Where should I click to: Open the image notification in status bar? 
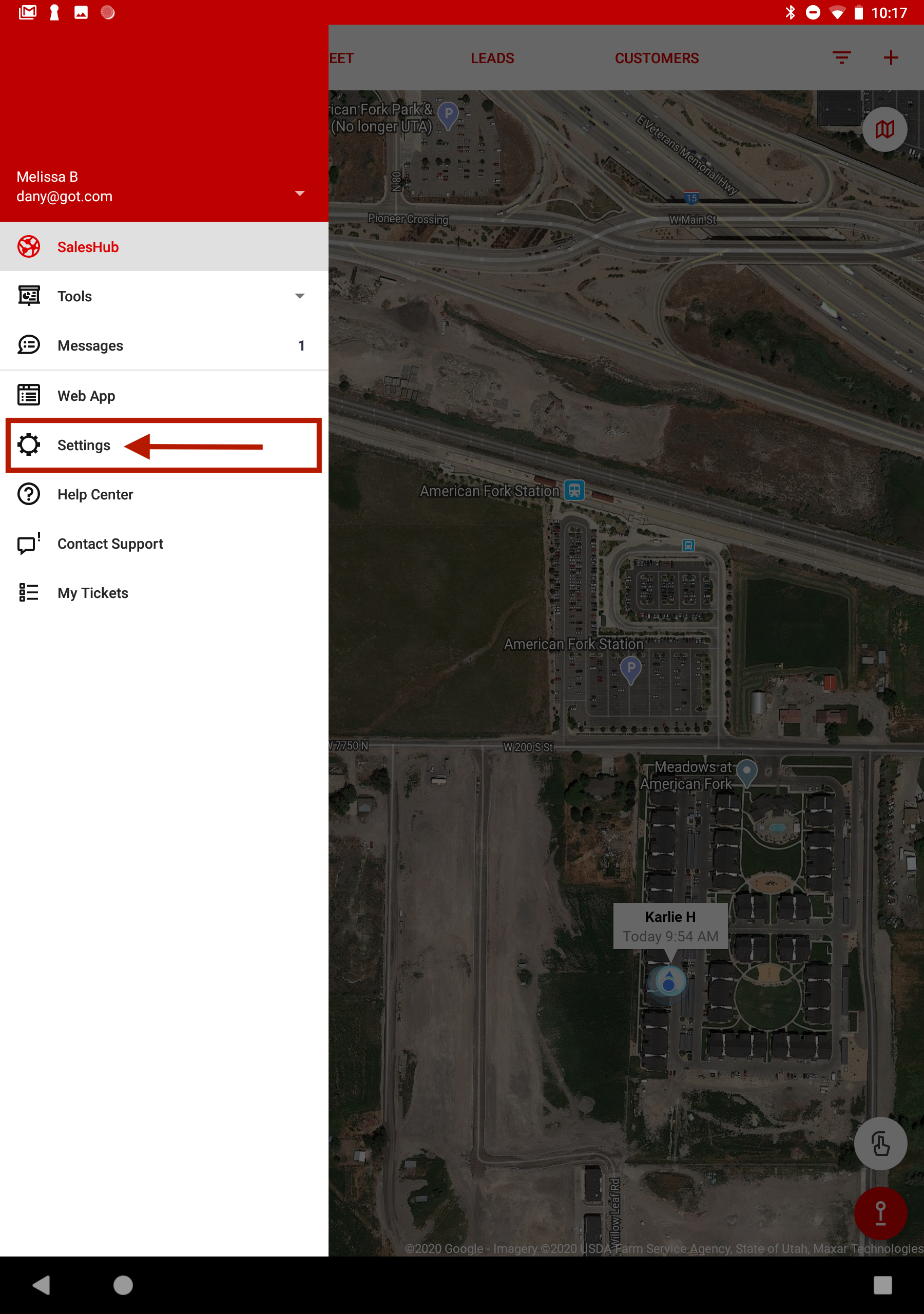(x=81, y=12)
